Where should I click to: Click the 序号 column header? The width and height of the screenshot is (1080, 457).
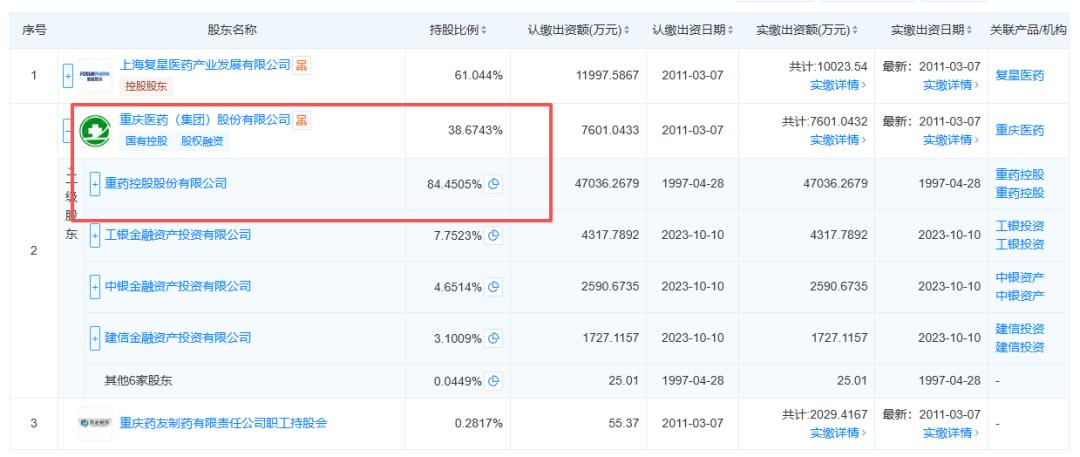(x=34, y=30)
